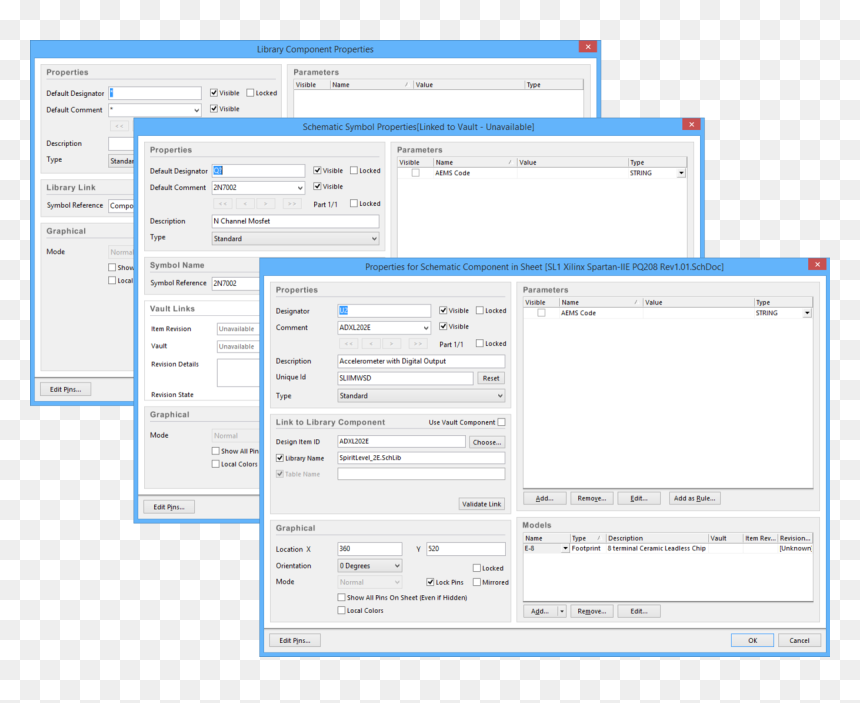860x703 pixels.
Task: Select the 8 terminal Ceramic Leadless Chip model row
Action: pos(667,548)
